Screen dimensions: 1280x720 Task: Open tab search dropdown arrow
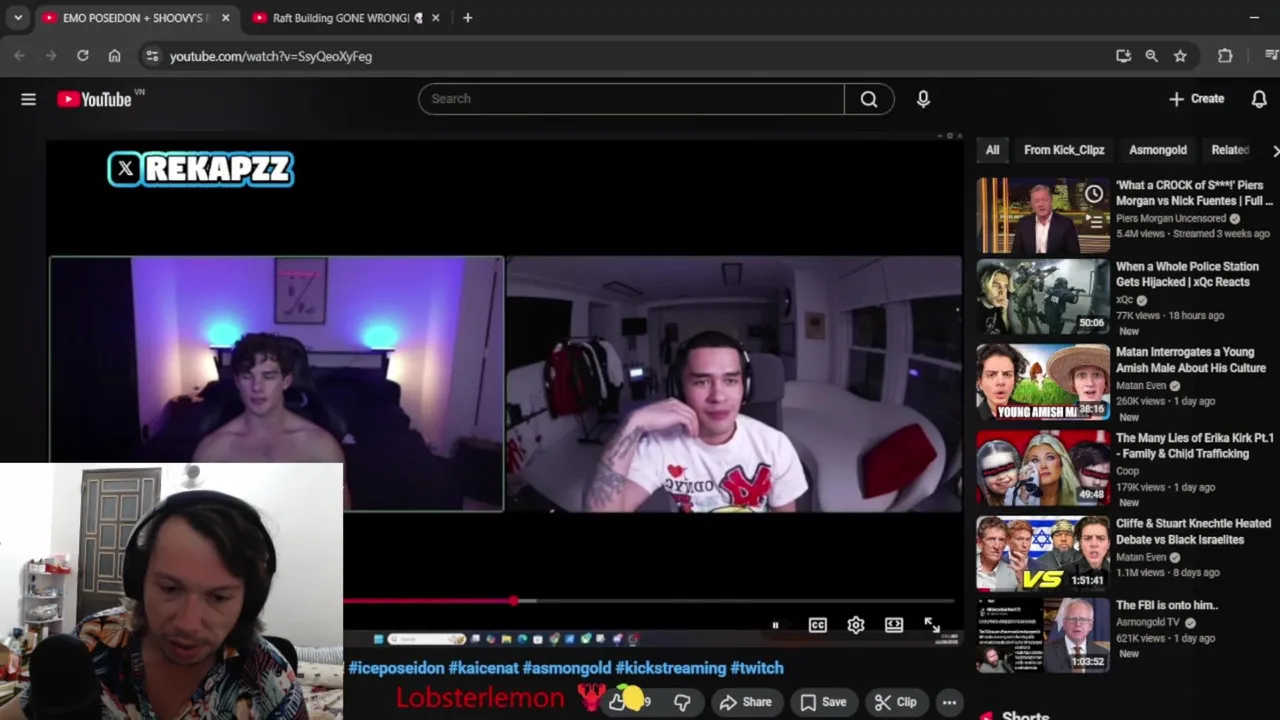(x=17, y=18)
